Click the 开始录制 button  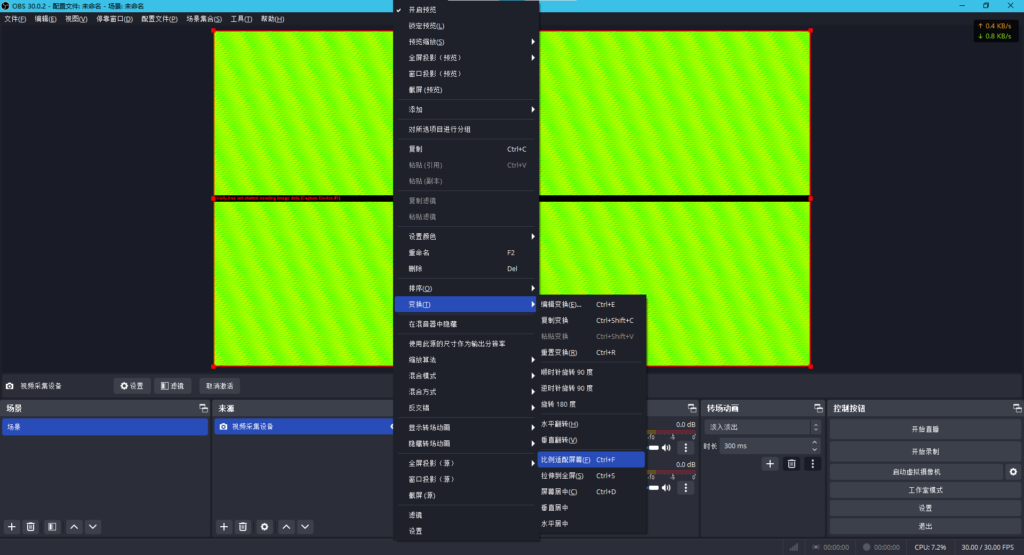925,452
